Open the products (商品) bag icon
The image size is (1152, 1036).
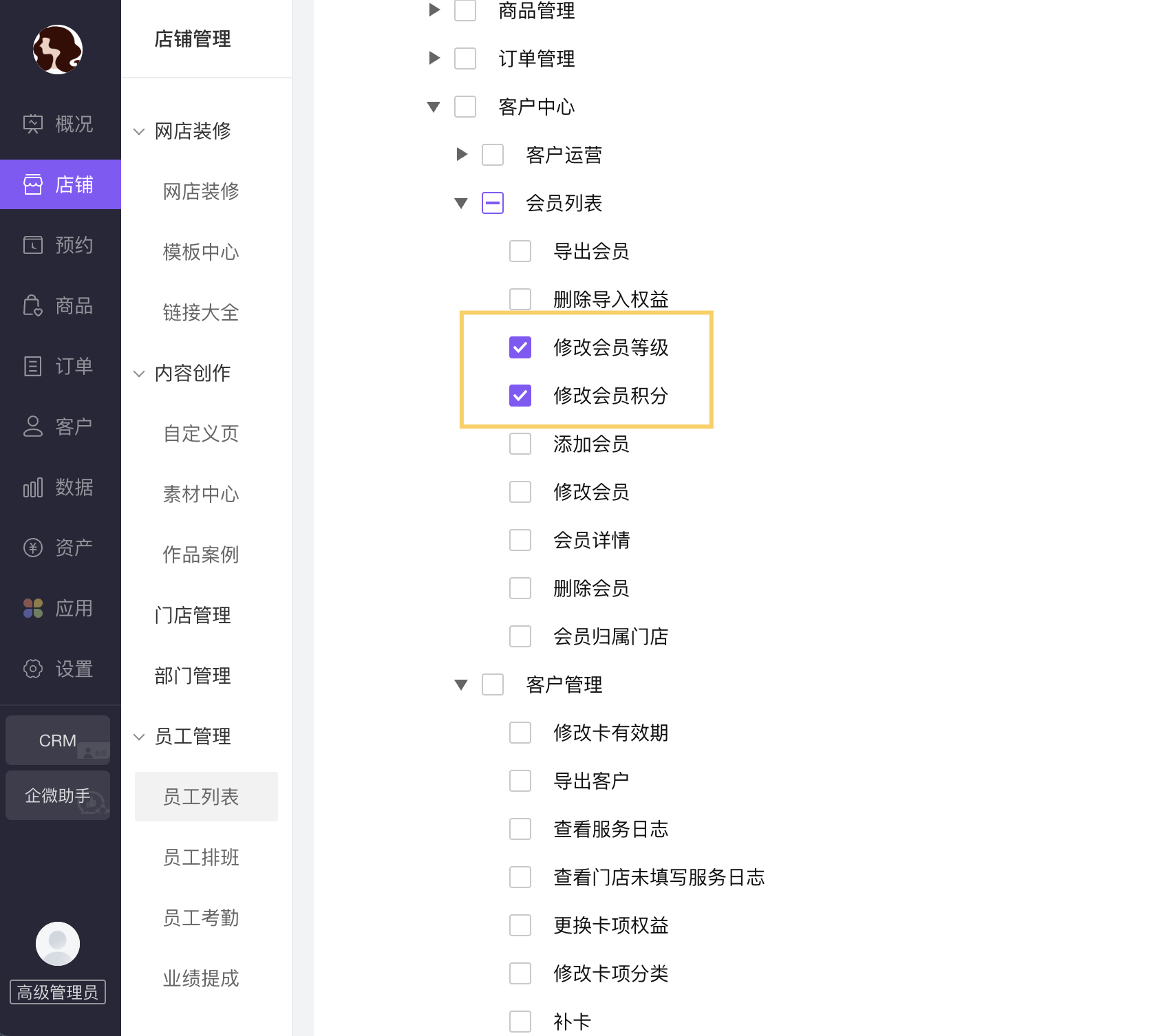point(33,305)
